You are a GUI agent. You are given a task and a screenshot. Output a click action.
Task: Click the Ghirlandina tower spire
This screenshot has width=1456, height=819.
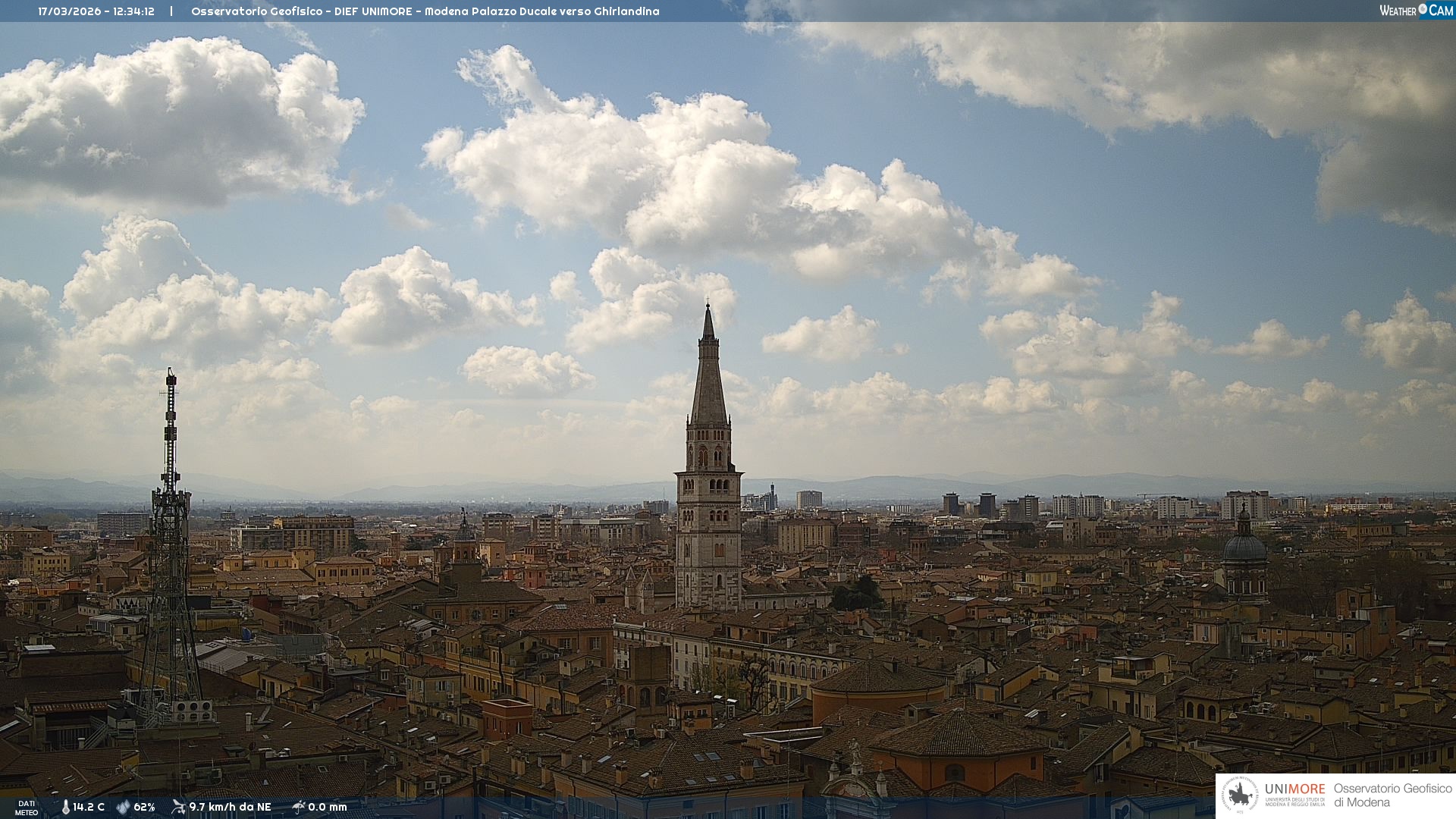tap(709, 379)
